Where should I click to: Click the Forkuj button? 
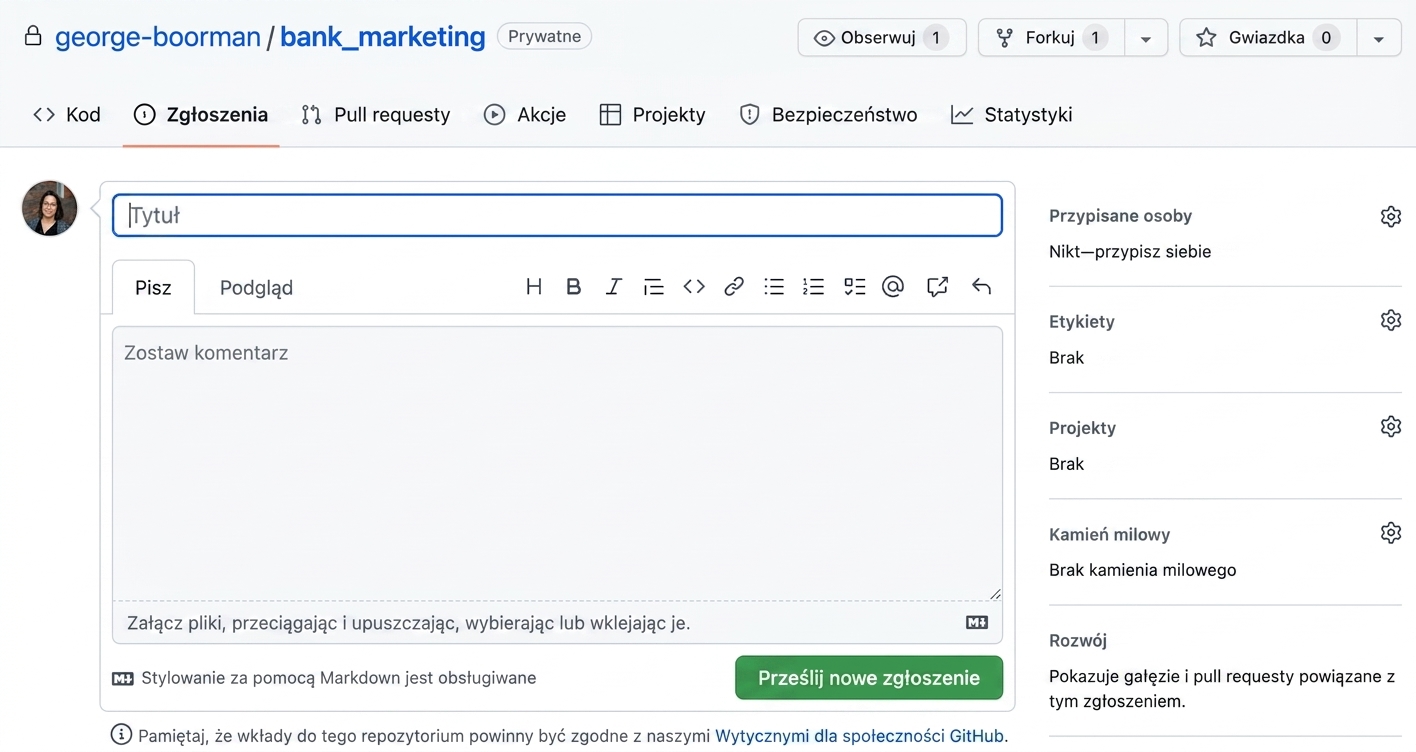tap(1051, 38)
